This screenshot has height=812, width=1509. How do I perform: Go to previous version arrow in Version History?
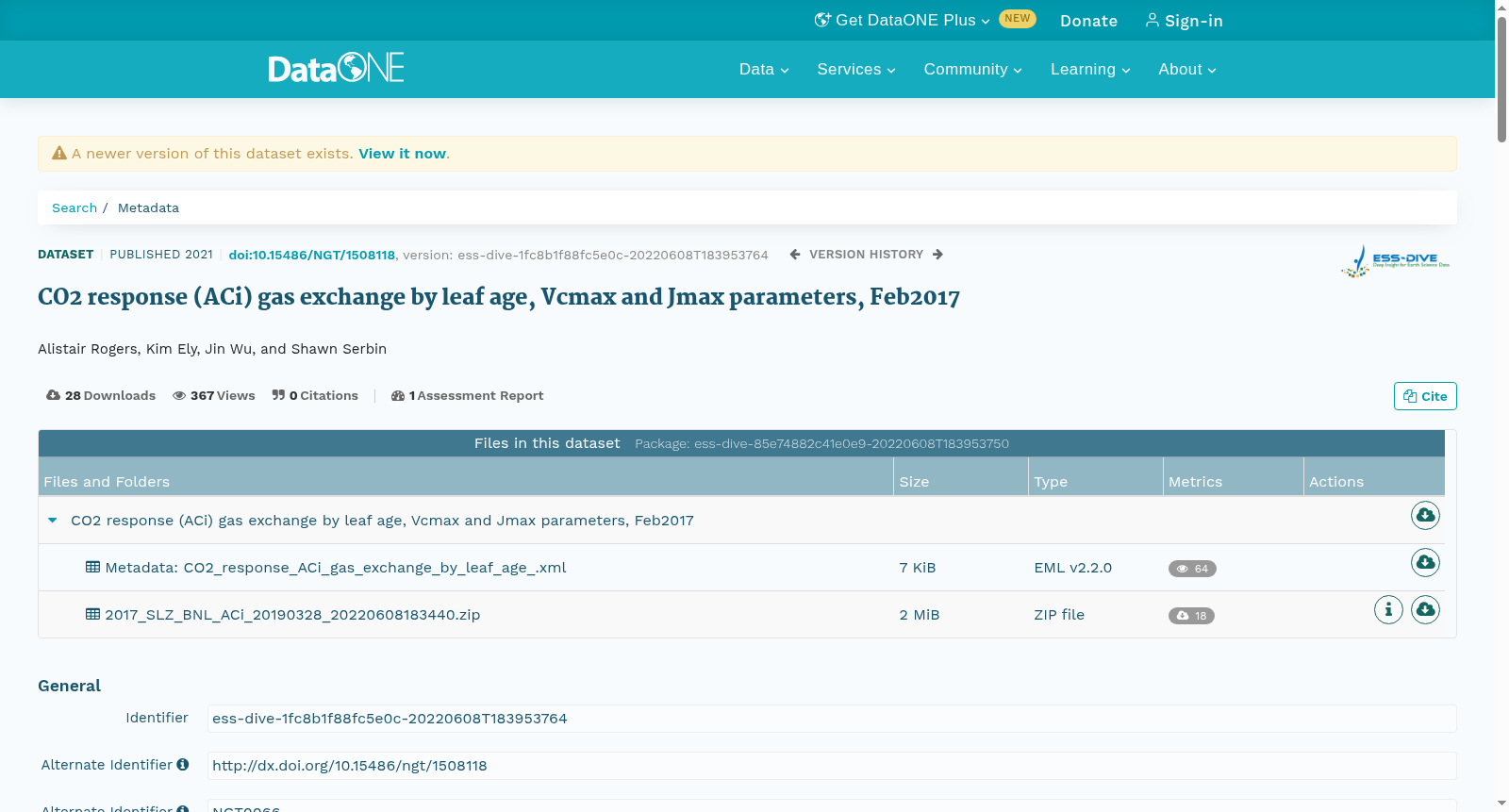[795, 255]
